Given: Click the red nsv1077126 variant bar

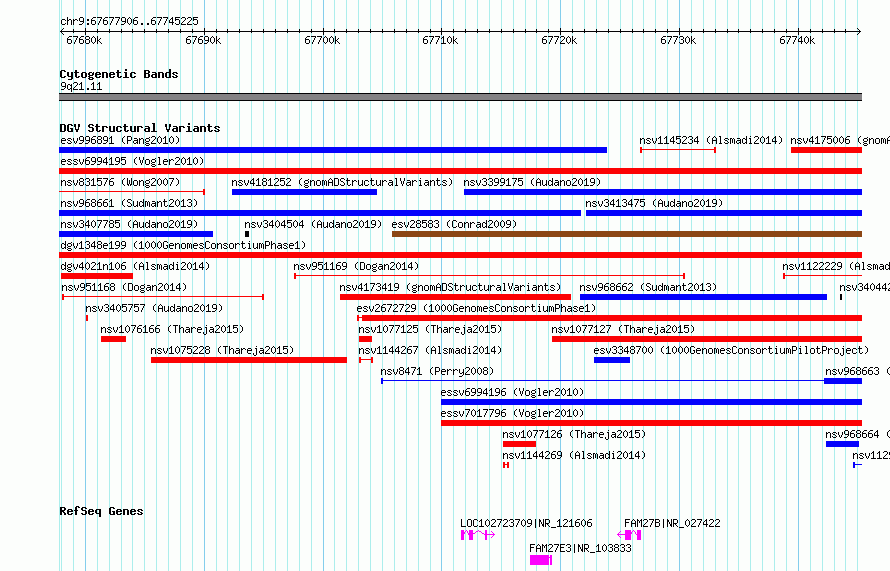Looking at the screenshot, I should pos(519,444).
